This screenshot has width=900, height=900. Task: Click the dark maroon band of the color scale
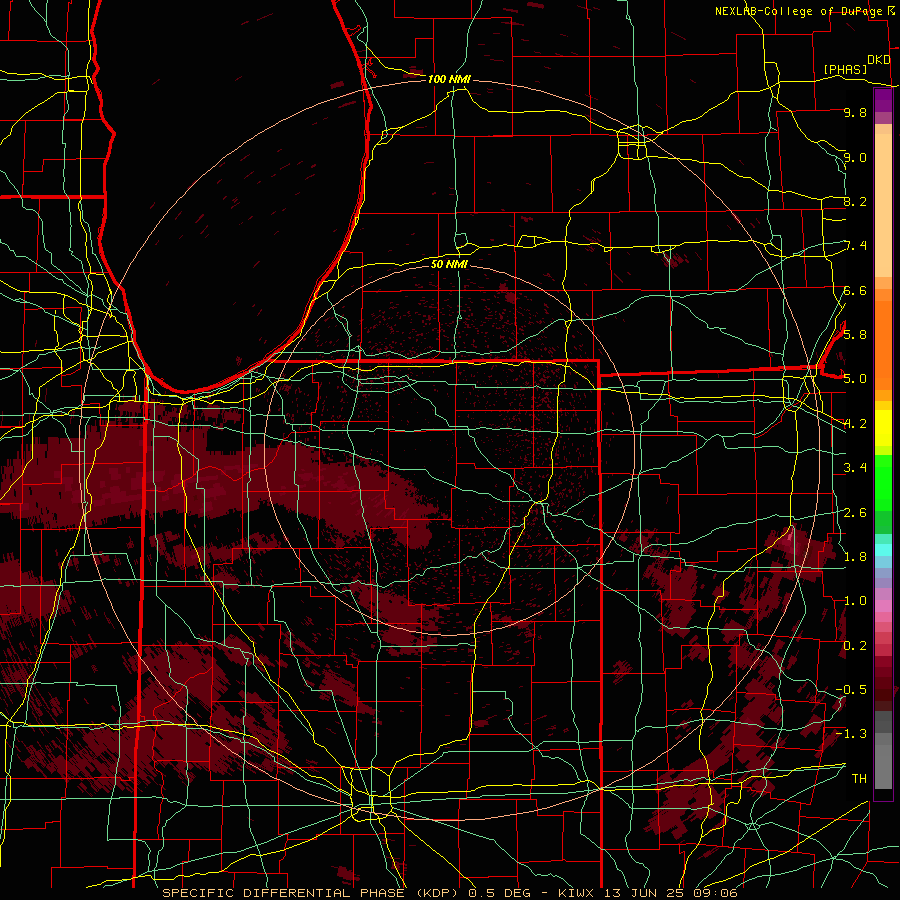point(883,684)
